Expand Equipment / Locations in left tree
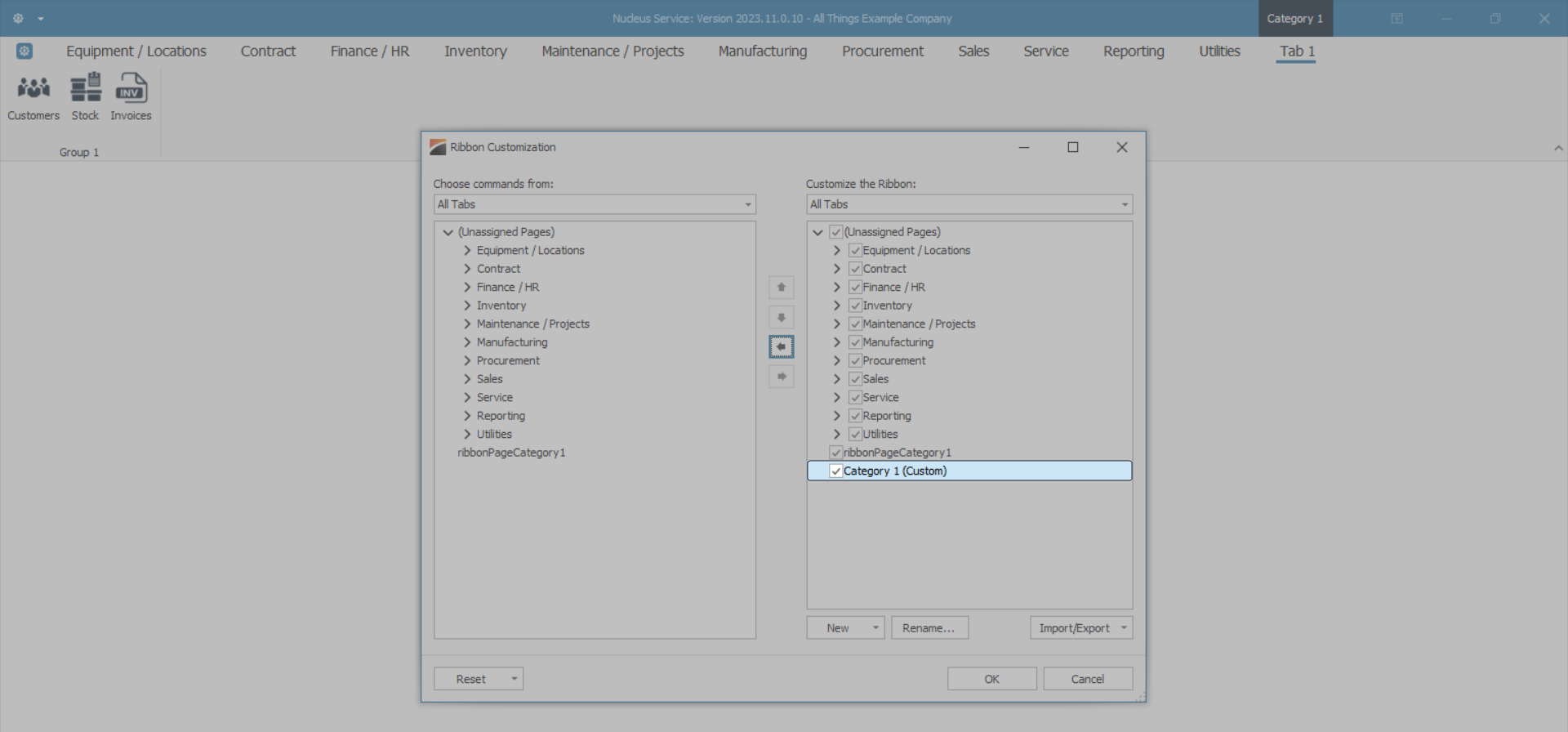Screen dimensions: 1568x732 467,251
